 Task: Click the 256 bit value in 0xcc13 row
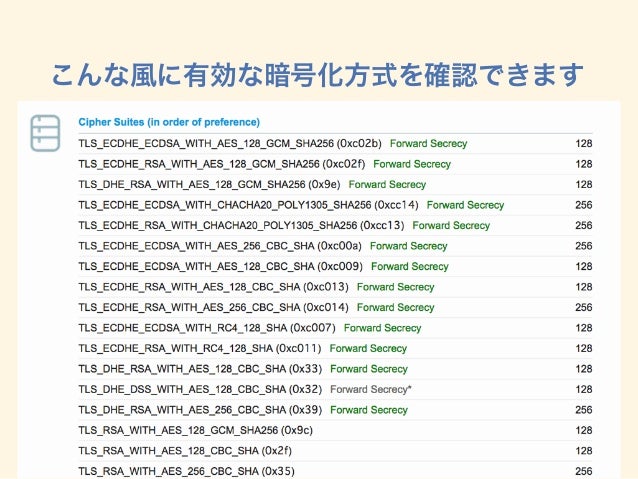[584, 225]
